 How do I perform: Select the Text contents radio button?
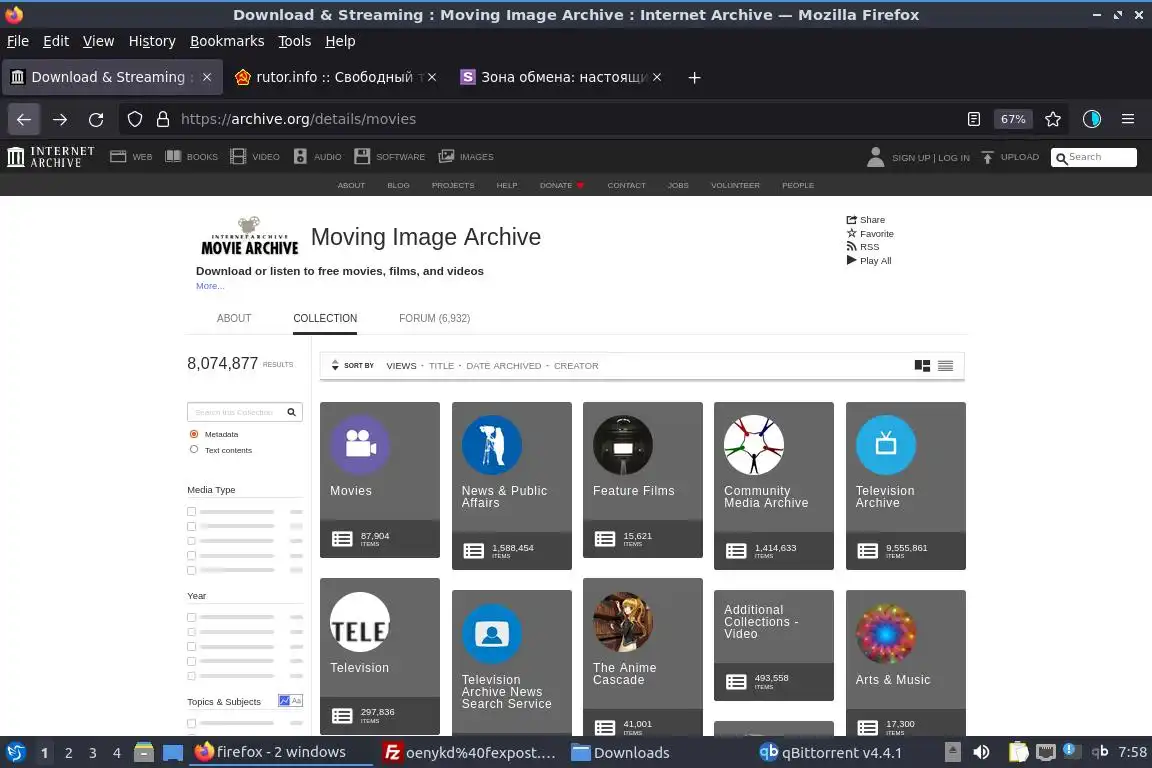194,449
